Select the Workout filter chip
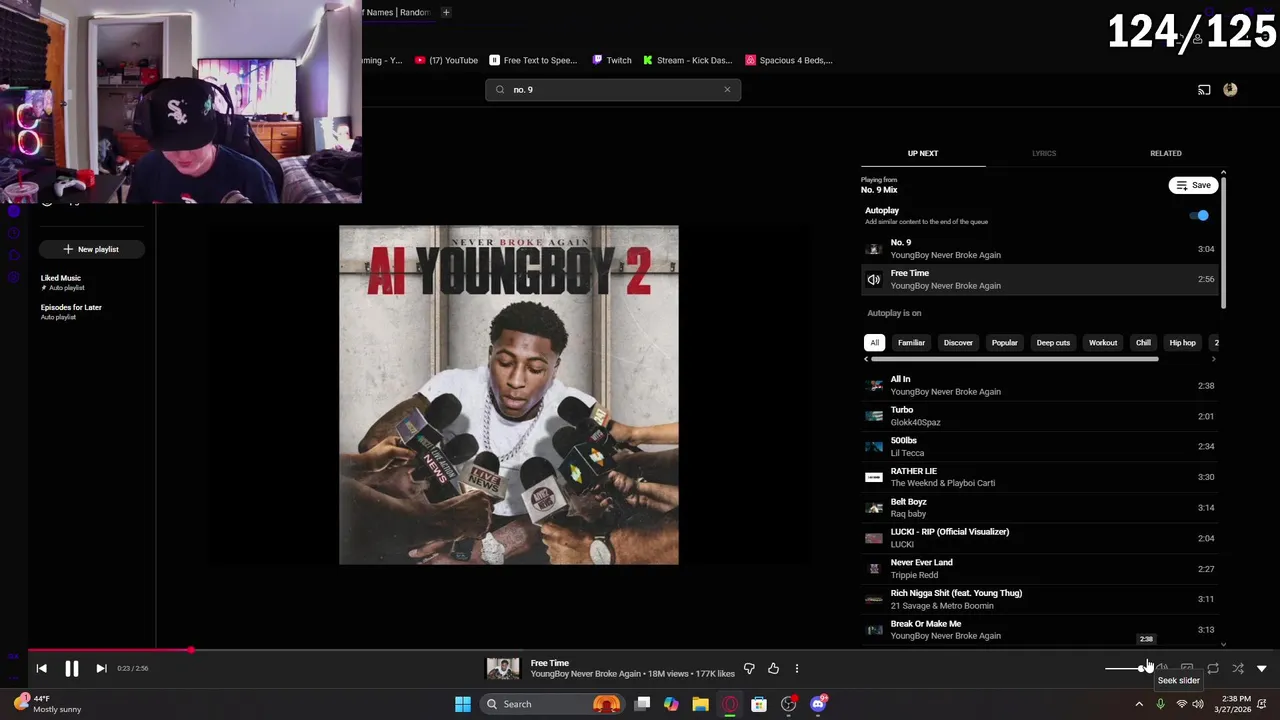 [1103, 343]
